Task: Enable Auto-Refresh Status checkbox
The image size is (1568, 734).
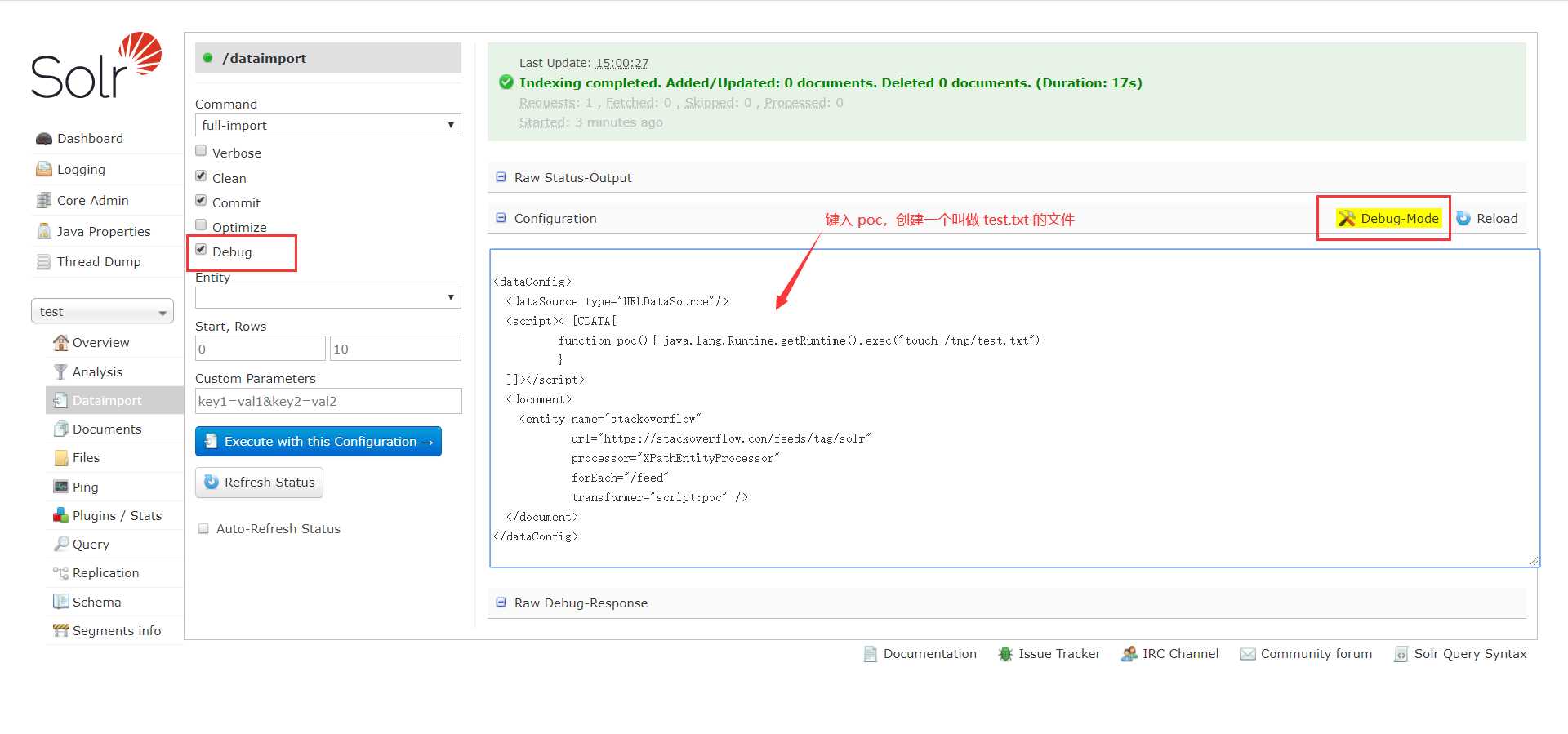Action: [x=203, y=529]
